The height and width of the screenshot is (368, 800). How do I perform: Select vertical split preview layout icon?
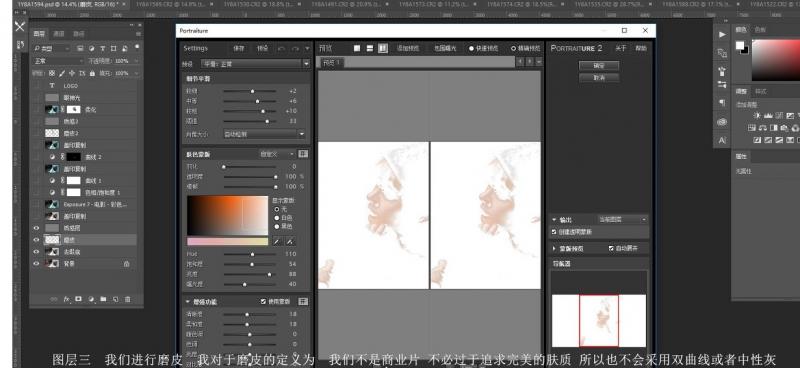coord(383,48)
